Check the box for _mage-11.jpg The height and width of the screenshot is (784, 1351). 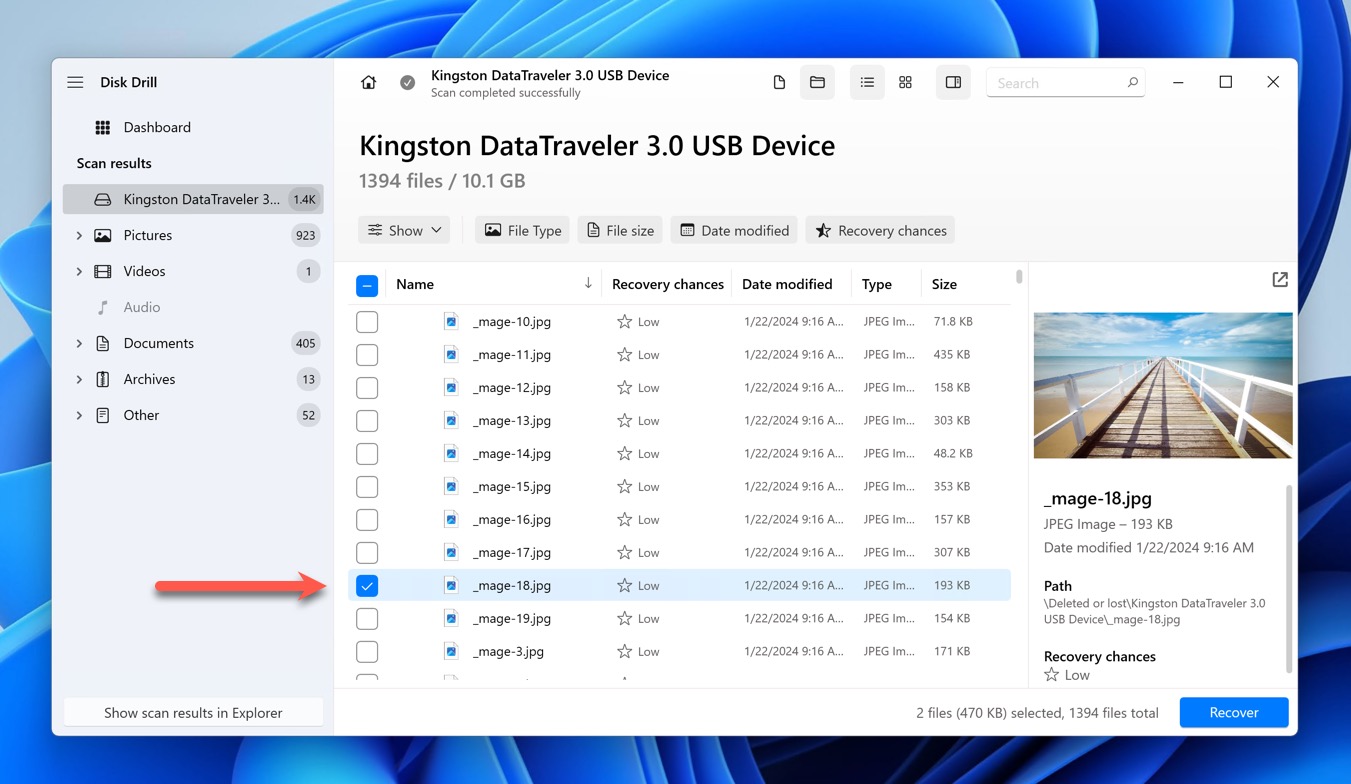(x=367, y=355)
